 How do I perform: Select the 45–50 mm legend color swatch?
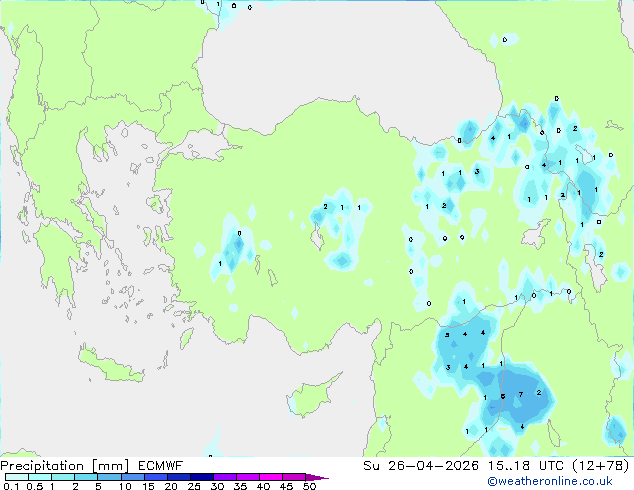click(294, 477)
